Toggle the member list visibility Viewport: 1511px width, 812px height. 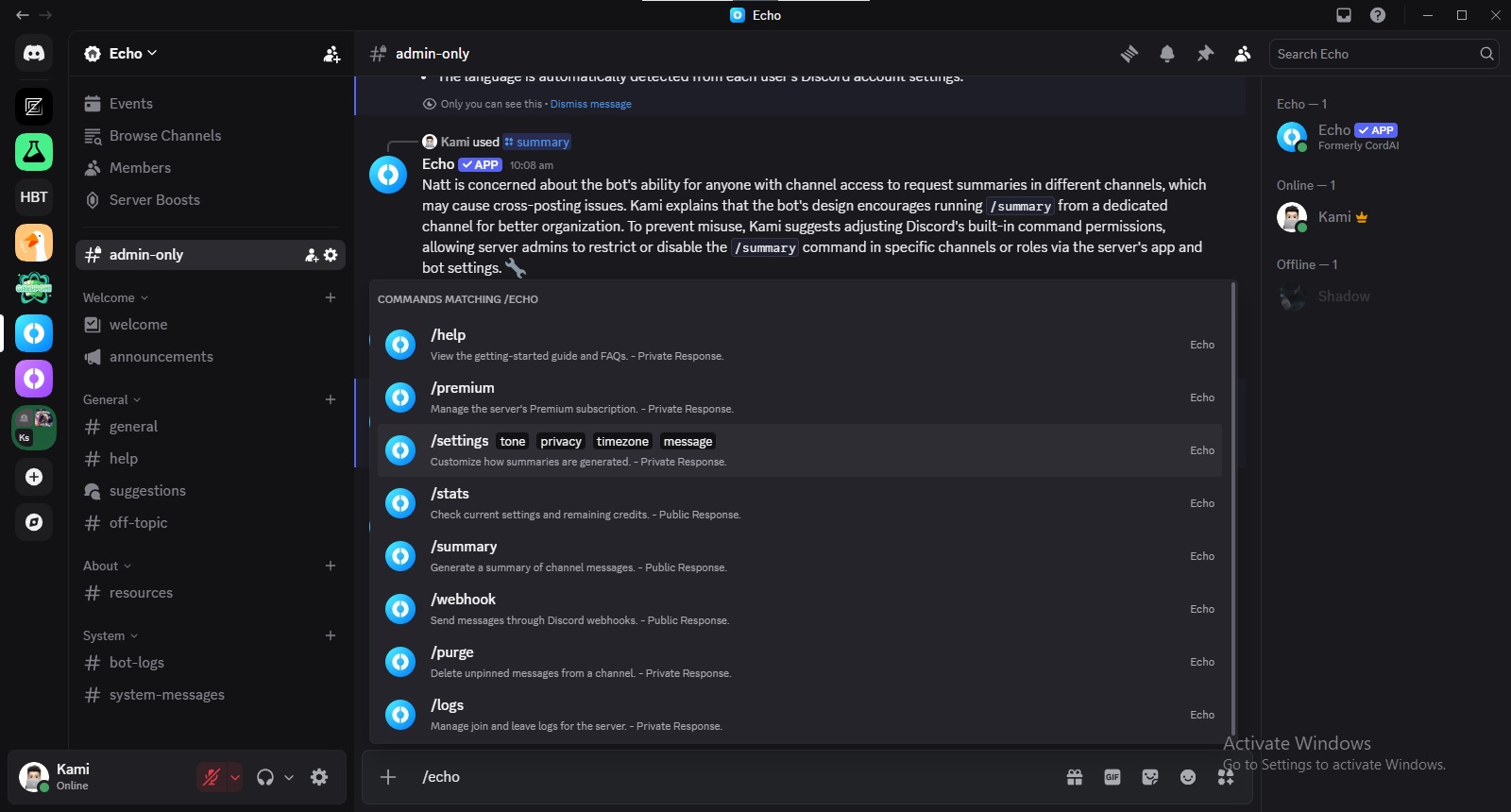(x=1243, y=54)
